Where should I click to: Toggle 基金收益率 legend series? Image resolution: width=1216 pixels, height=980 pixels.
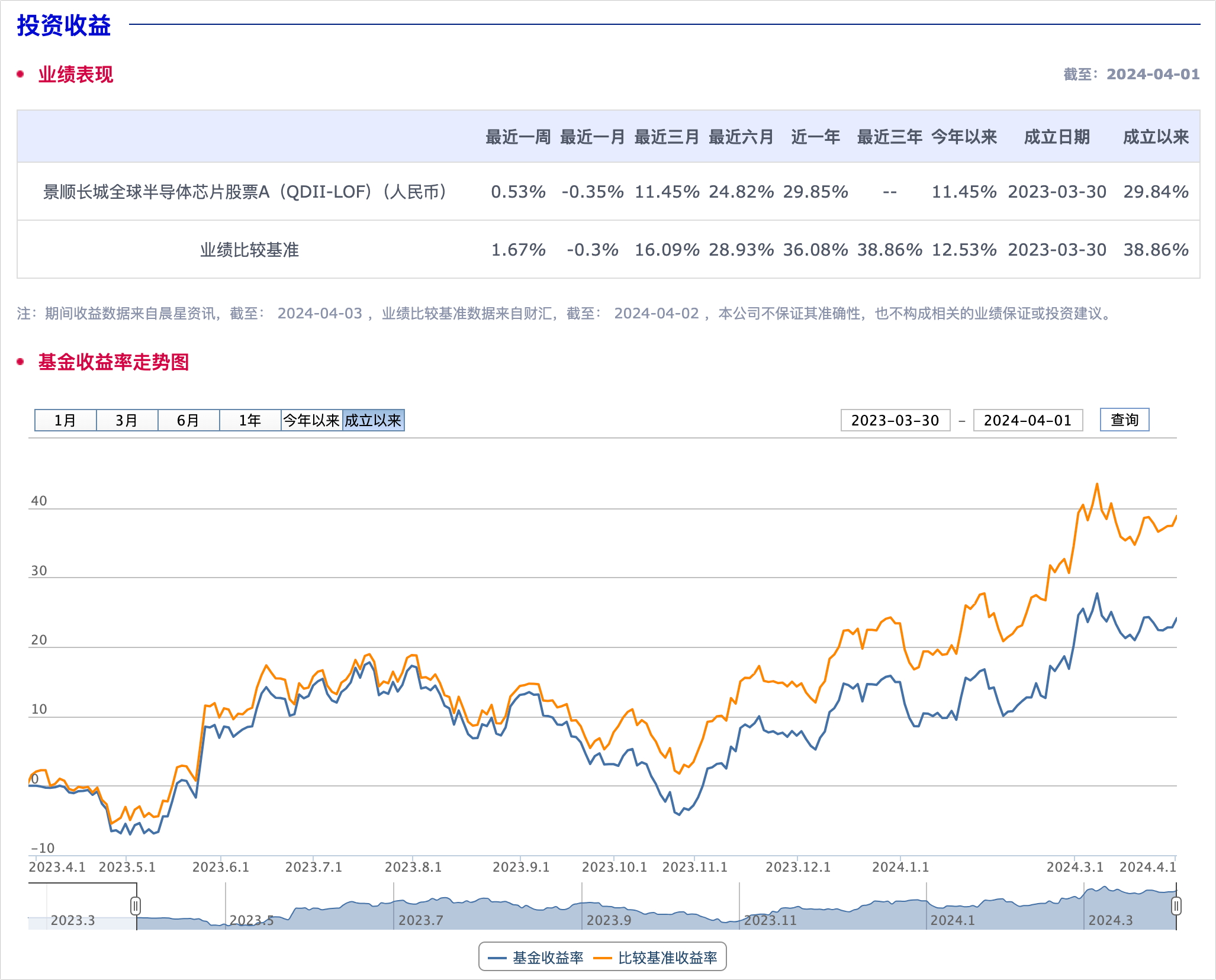[548, 958]
